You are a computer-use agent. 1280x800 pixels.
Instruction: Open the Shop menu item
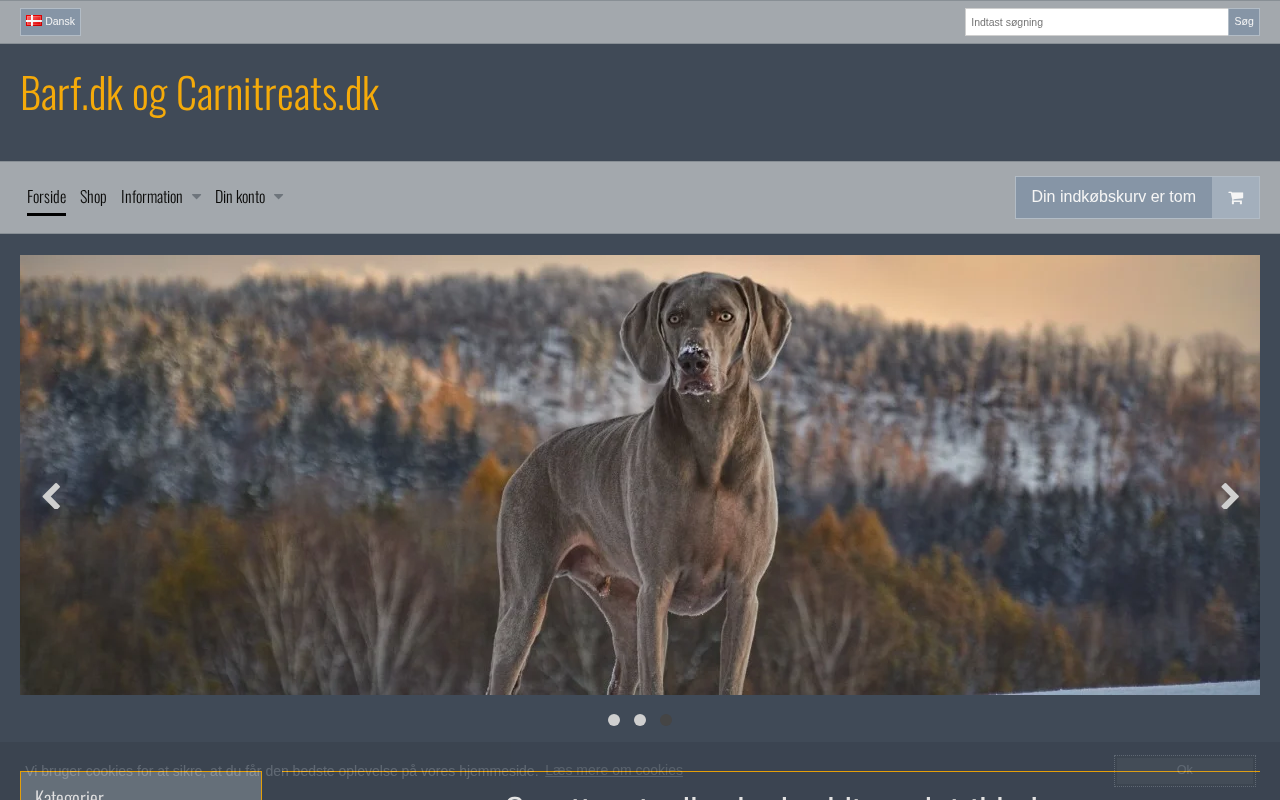pos(93,197)
